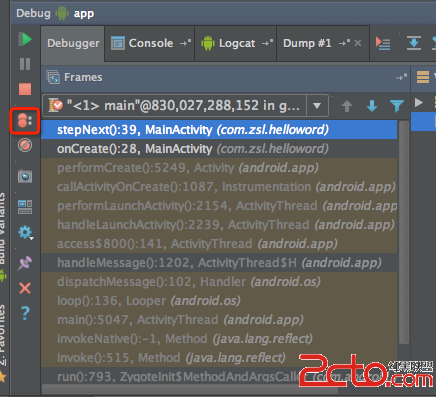The image size is (436, 397).
Task: Select the loop():136 Looper frame
Action: coord(219,301)
